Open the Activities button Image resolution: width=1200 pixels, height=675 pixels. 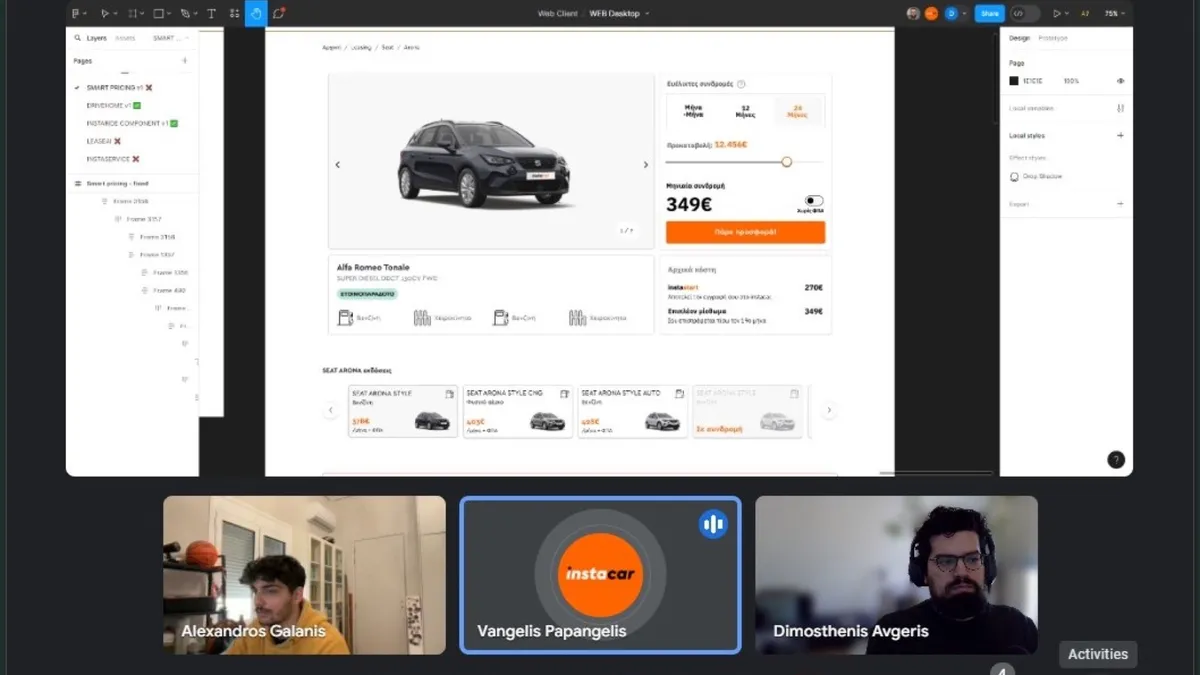pos(1098,654)
